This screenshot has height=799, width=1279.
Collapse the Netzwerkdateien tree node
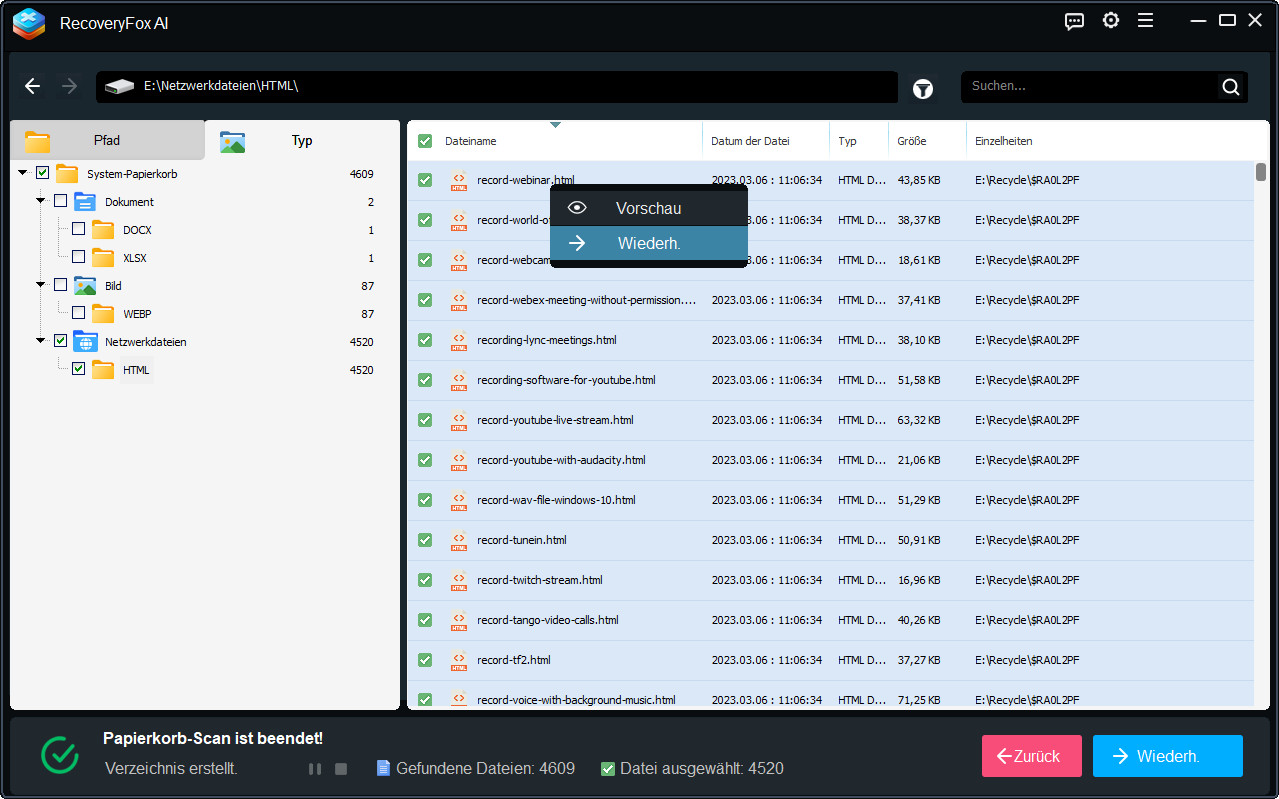tap(41, 341)
